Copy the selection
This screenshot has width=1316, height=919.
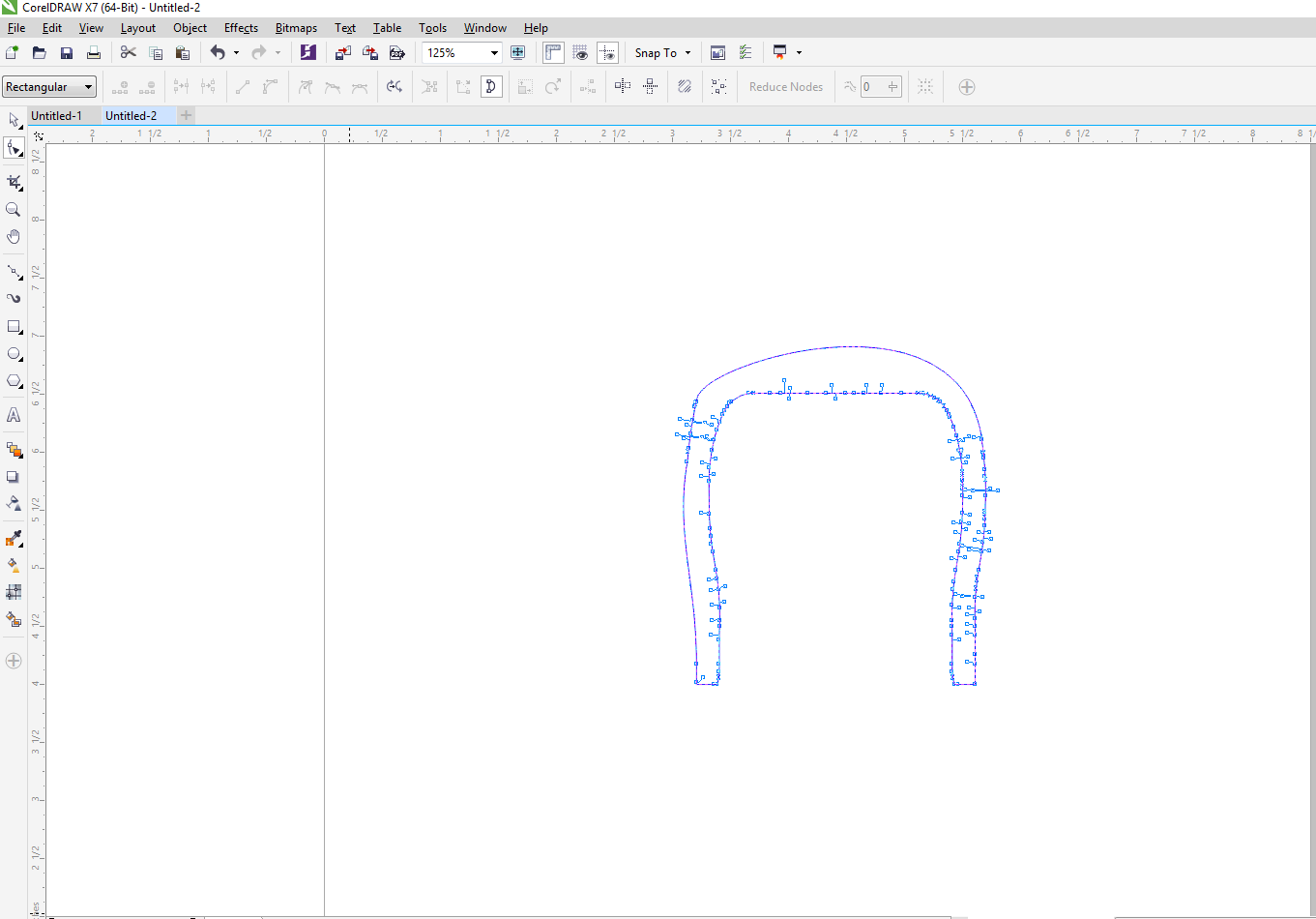click(156, 53)
